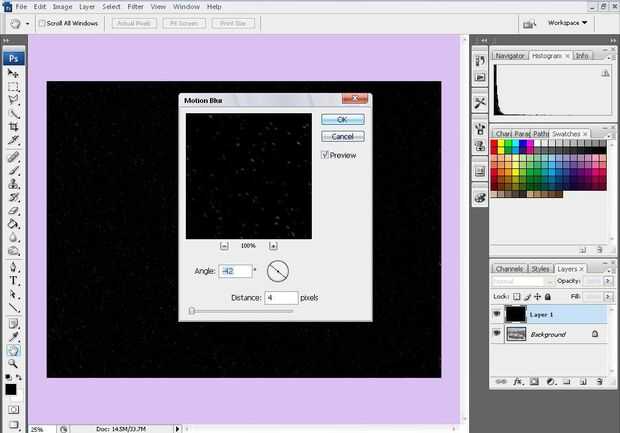Select the Zoom tool
The height and width of the screenshot is (433, 620).
click(x=13, y=363)
